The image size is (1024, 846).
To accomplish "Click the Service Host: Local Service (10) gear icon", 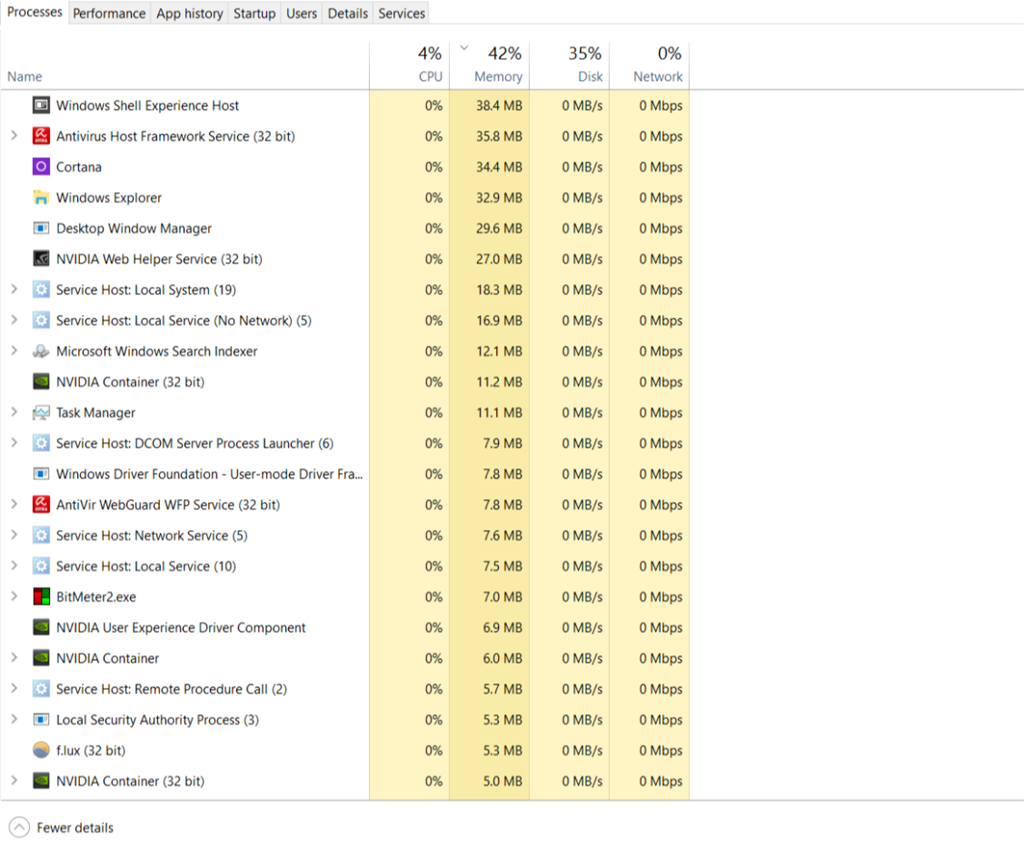I will tap(41, 566).
